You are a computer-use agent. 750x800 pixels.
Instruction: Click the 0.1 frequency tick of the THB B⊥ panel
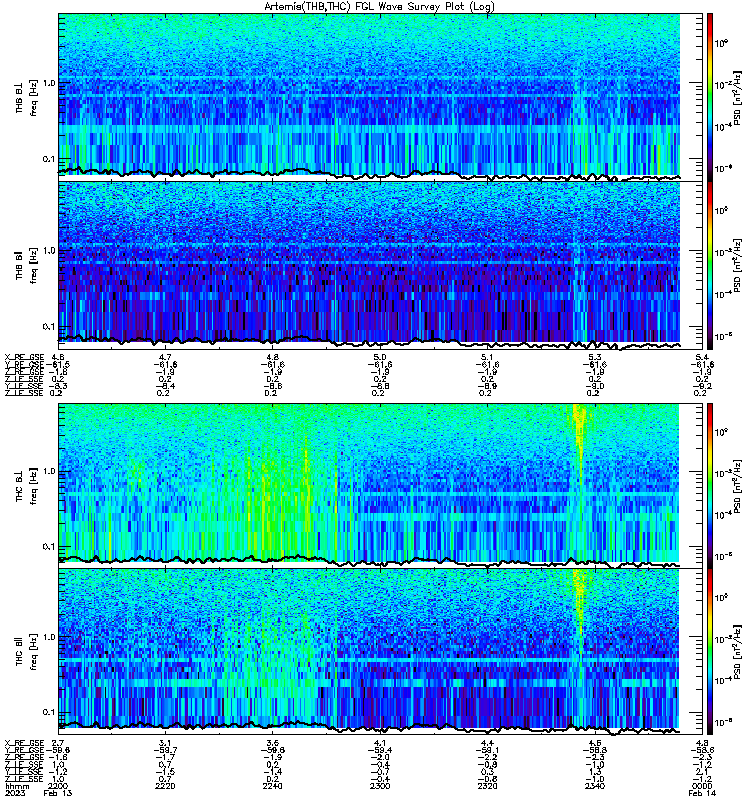[48, 159]
